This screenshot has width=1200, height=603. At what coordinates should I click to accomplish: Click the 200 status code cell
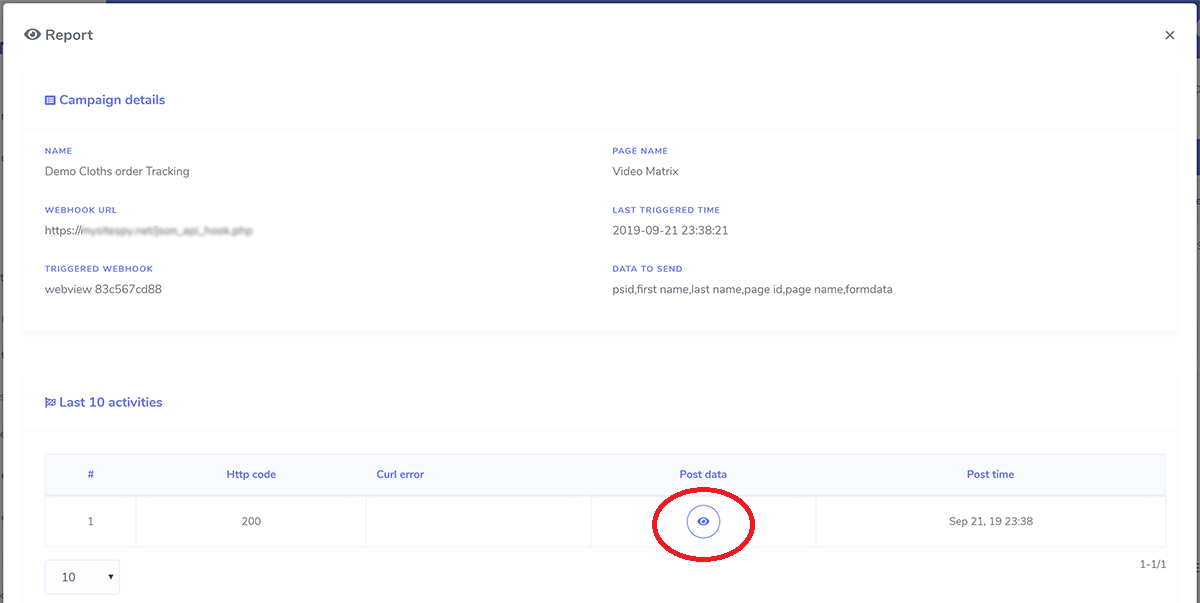pyautogui.click(x=250, y=520)
